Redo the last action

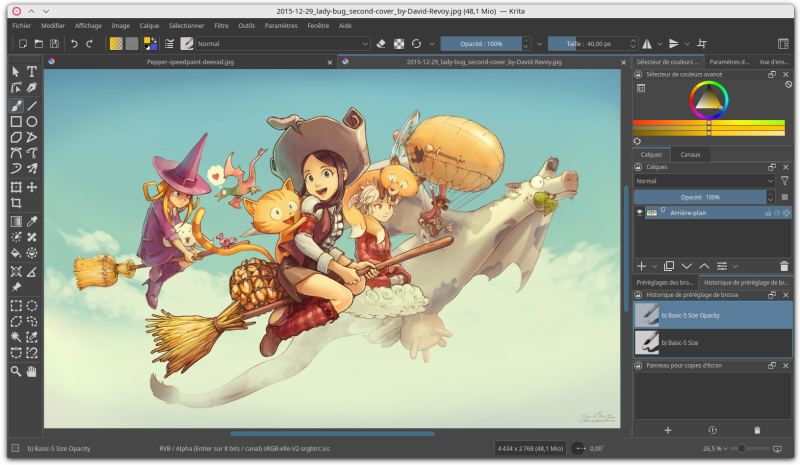coord(90,44)
